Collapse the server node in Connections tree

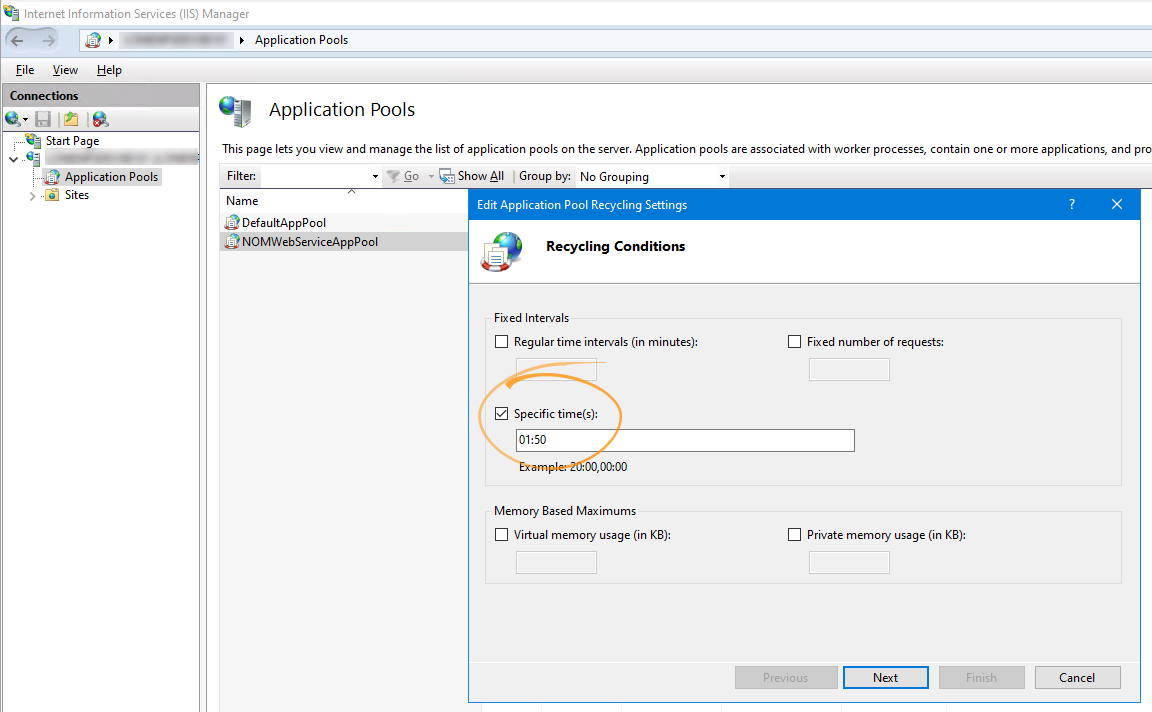point(14,159)
